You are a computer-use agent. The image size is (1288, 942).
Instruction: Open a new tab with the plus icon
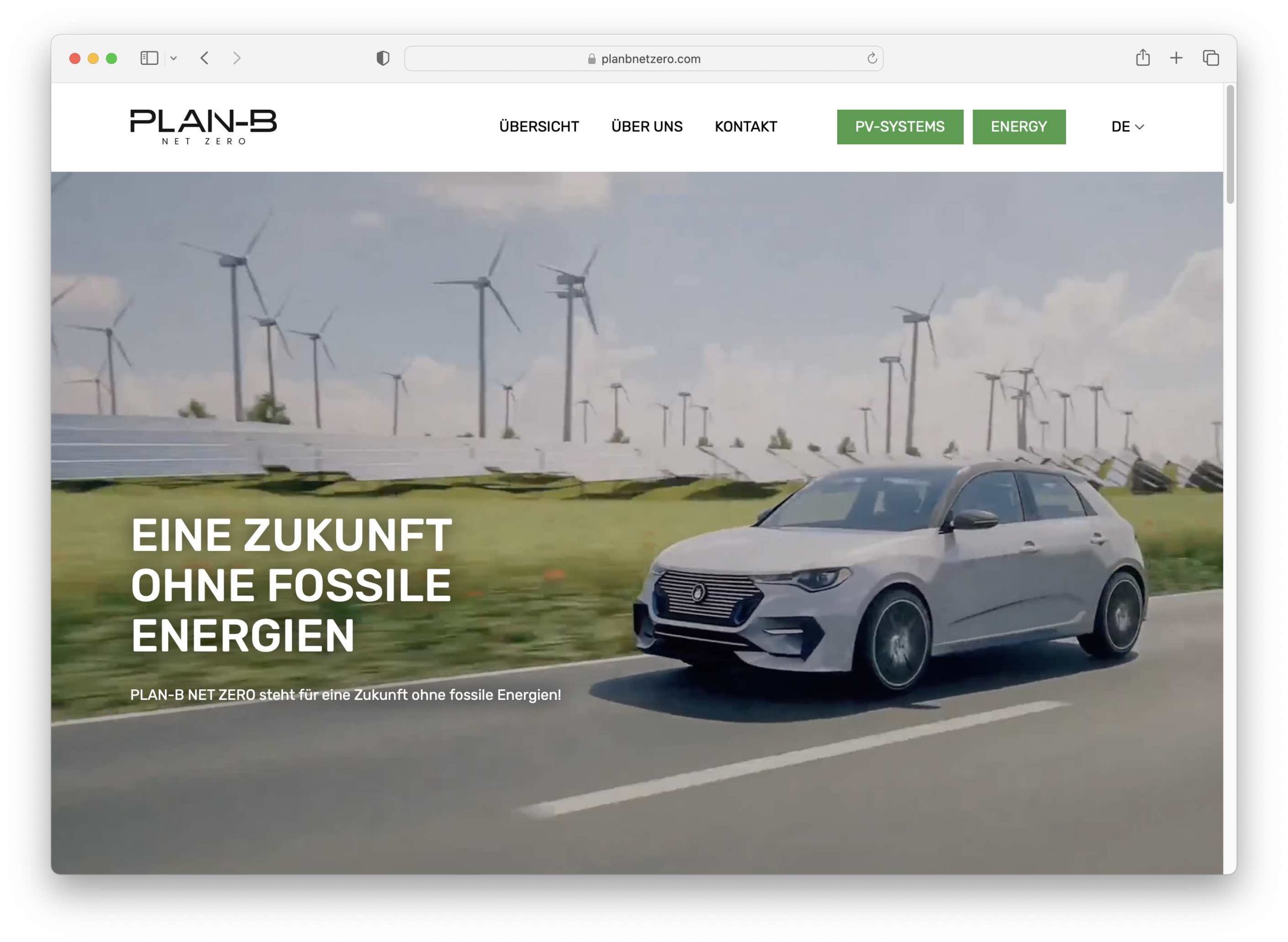pyautogui.click(x=1176, y=57)
